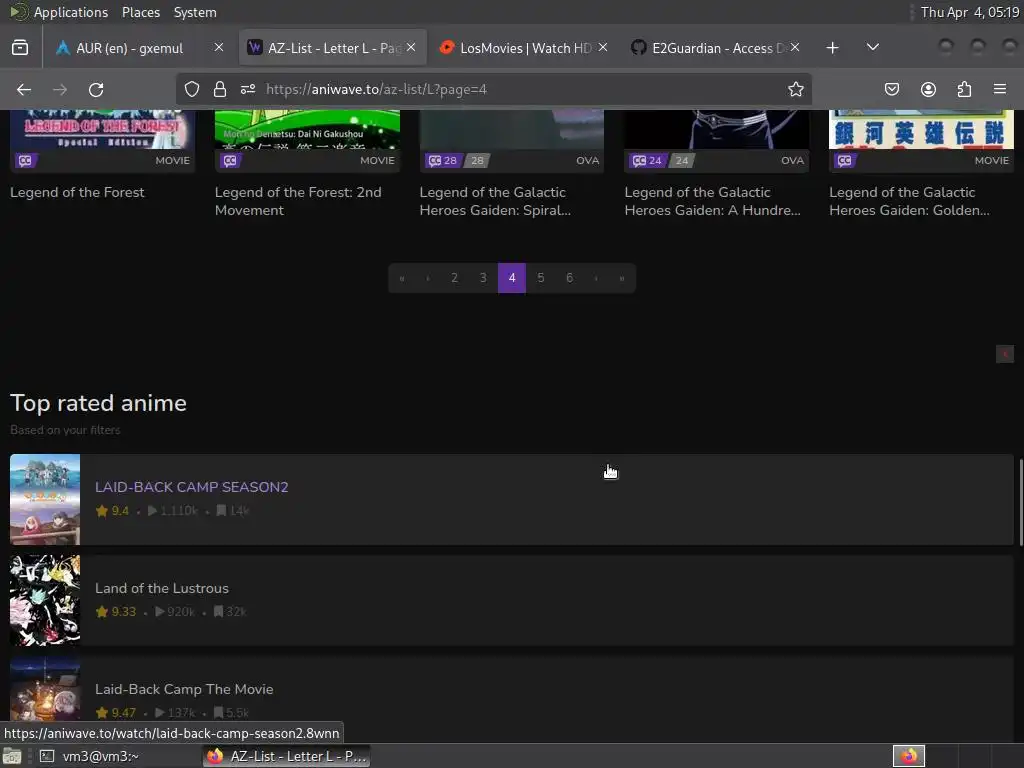Close the E2Guardian tab
This screenshot has height=768, width=1024.
[795, 47]
